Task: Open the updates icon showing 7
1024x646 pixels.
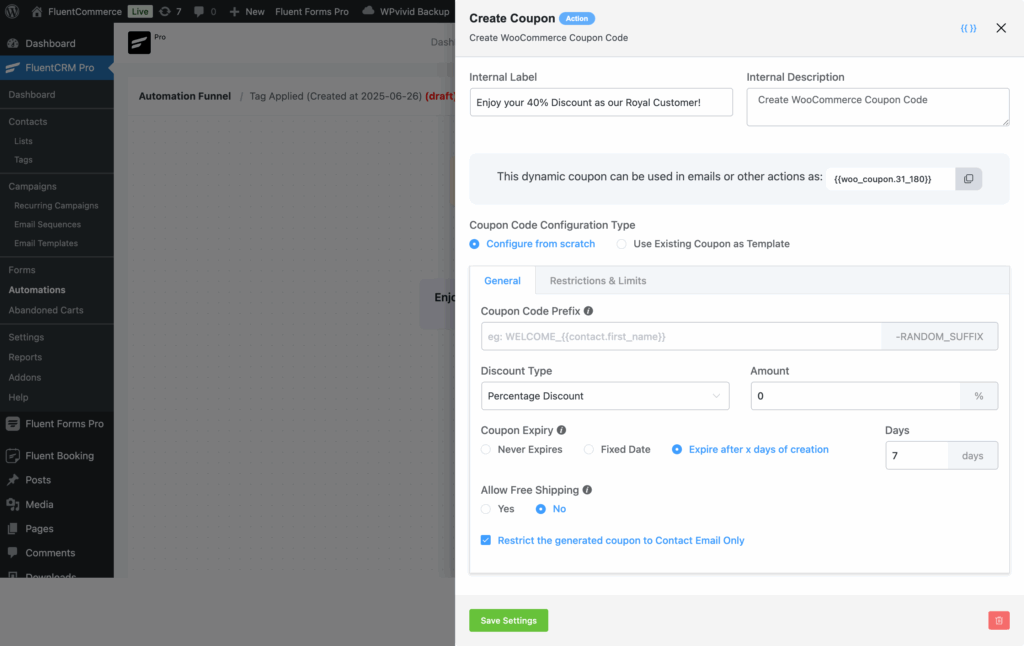Action: [x=165, y=12]
